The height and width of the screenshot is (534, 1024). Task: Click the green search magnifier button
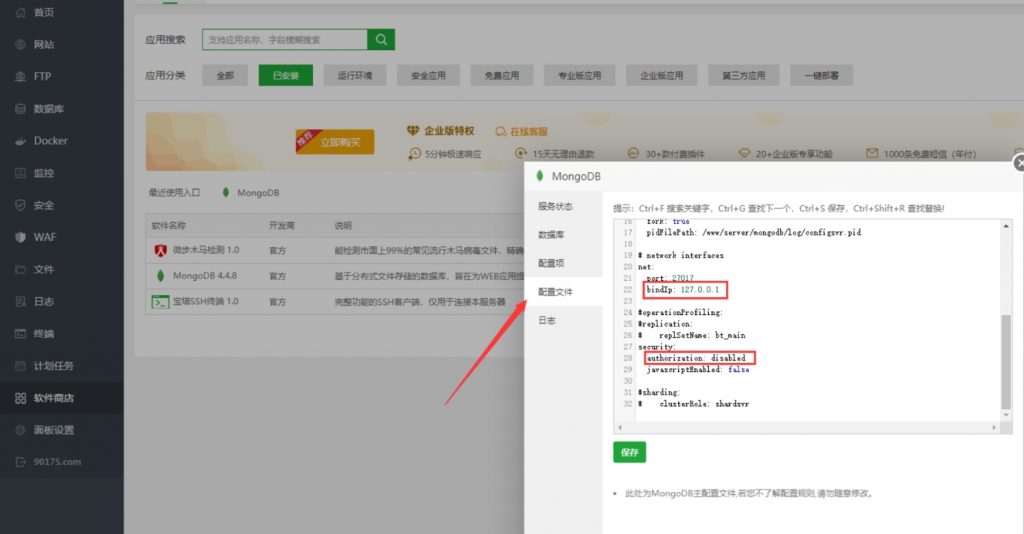pos(381,40)
